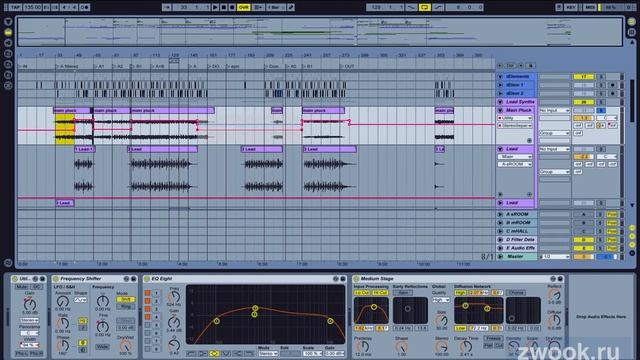Screen dimensions: 640x360
Task: Unfold the A sROOM return track
Action: coord(500,214)
